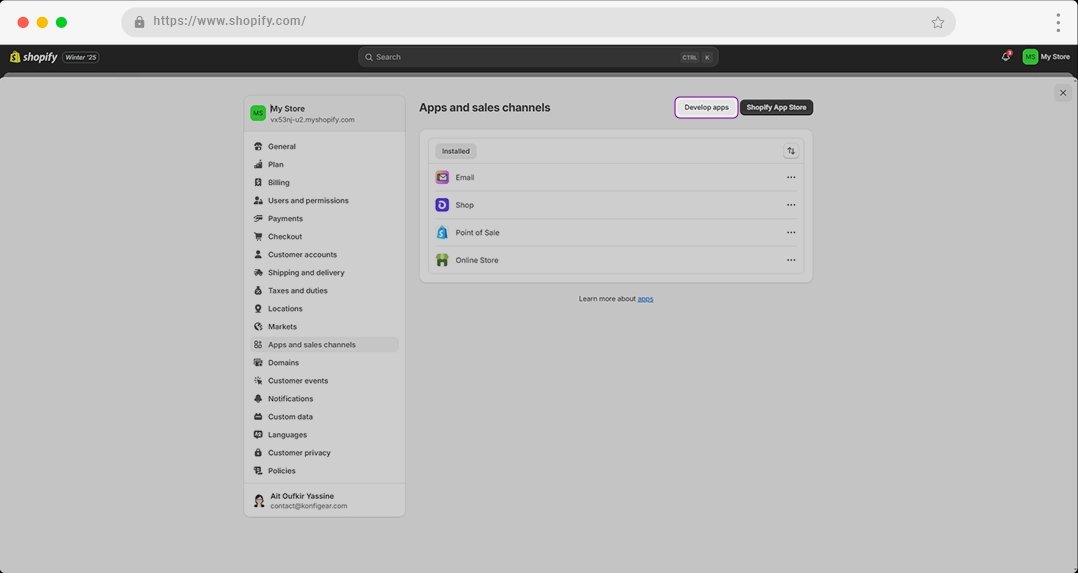Click the Domains icon in sidebar

click(258, 363)
